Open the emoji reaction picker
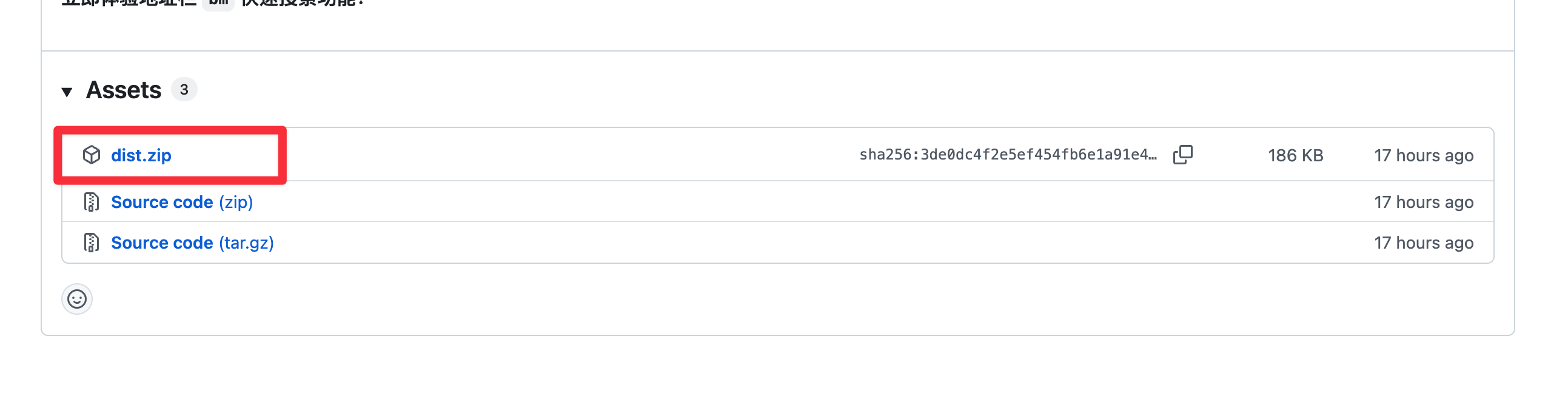The height and width of the screenshot is (393, 1568). click(76, 299)
